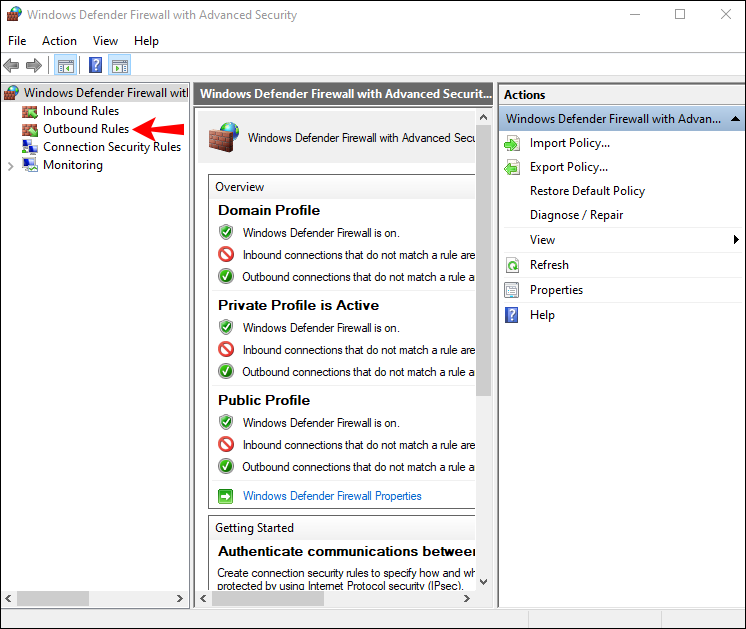Click the center pane horizontal scroll right arrow
This screenshot has width=746, height=629.
pos(467,599)
